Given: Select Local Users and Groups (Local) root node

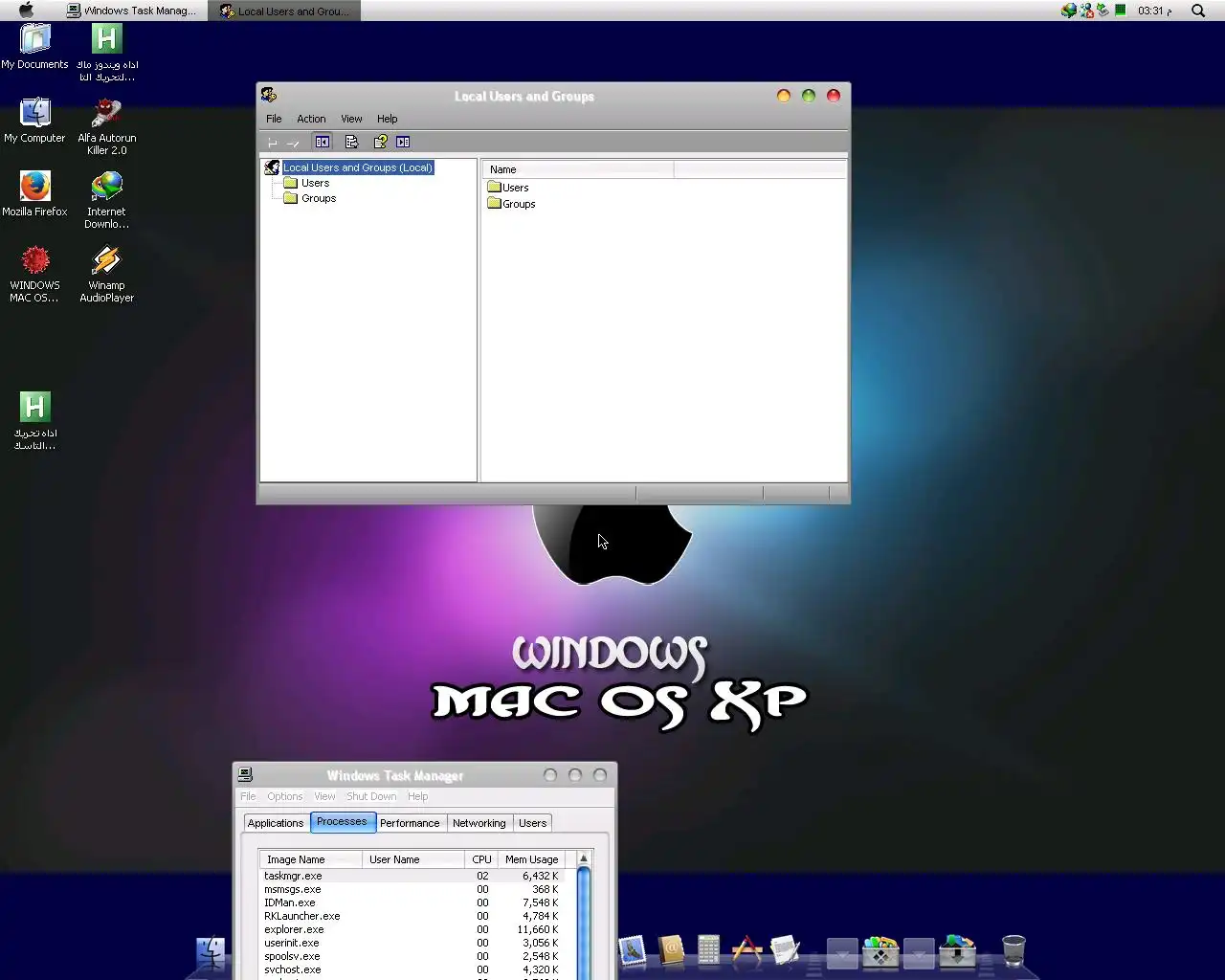Looking at the screenshot, I should pos(358,167).
